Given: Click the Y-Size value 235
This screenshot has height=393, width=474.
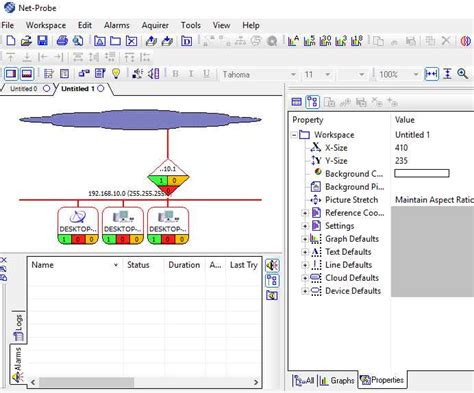Looking at the screenshot, I should coord(401,161).
